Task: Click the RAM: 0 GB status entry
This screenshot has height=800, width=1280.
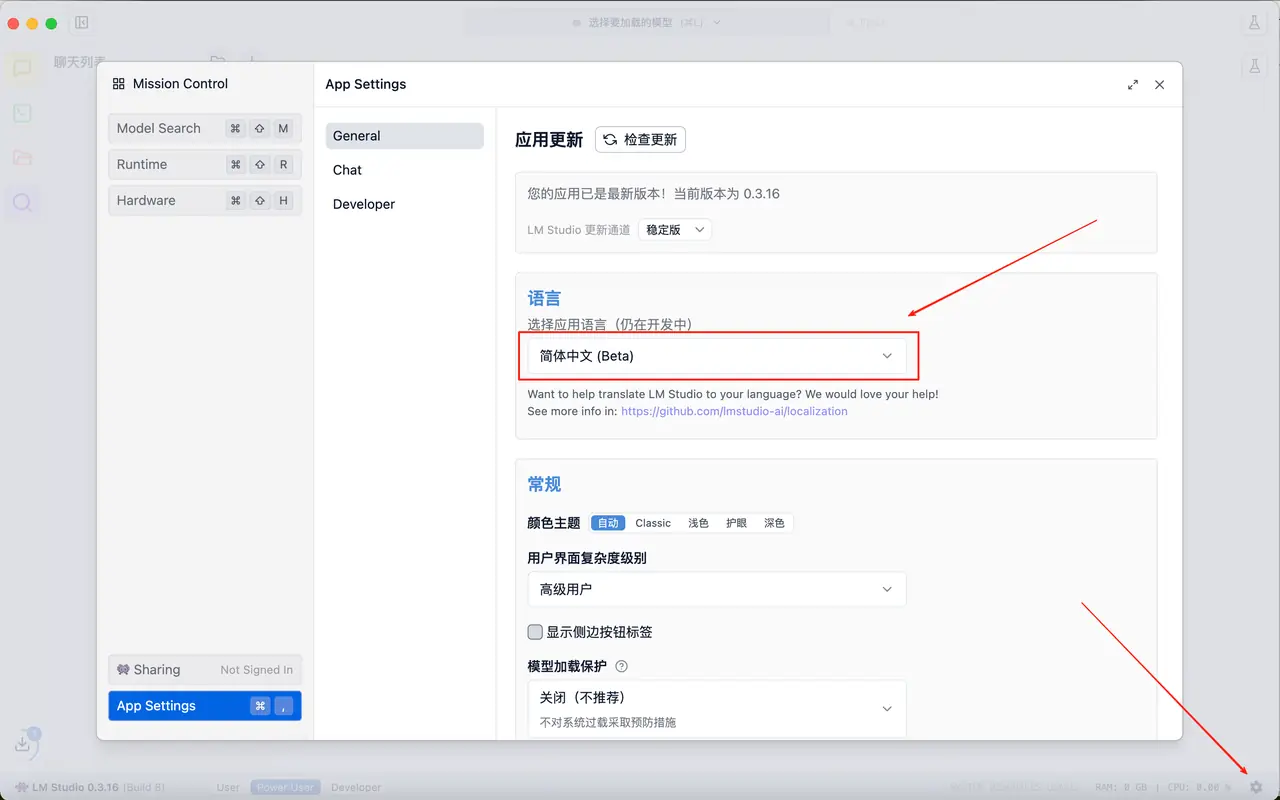Action: 1123,788
